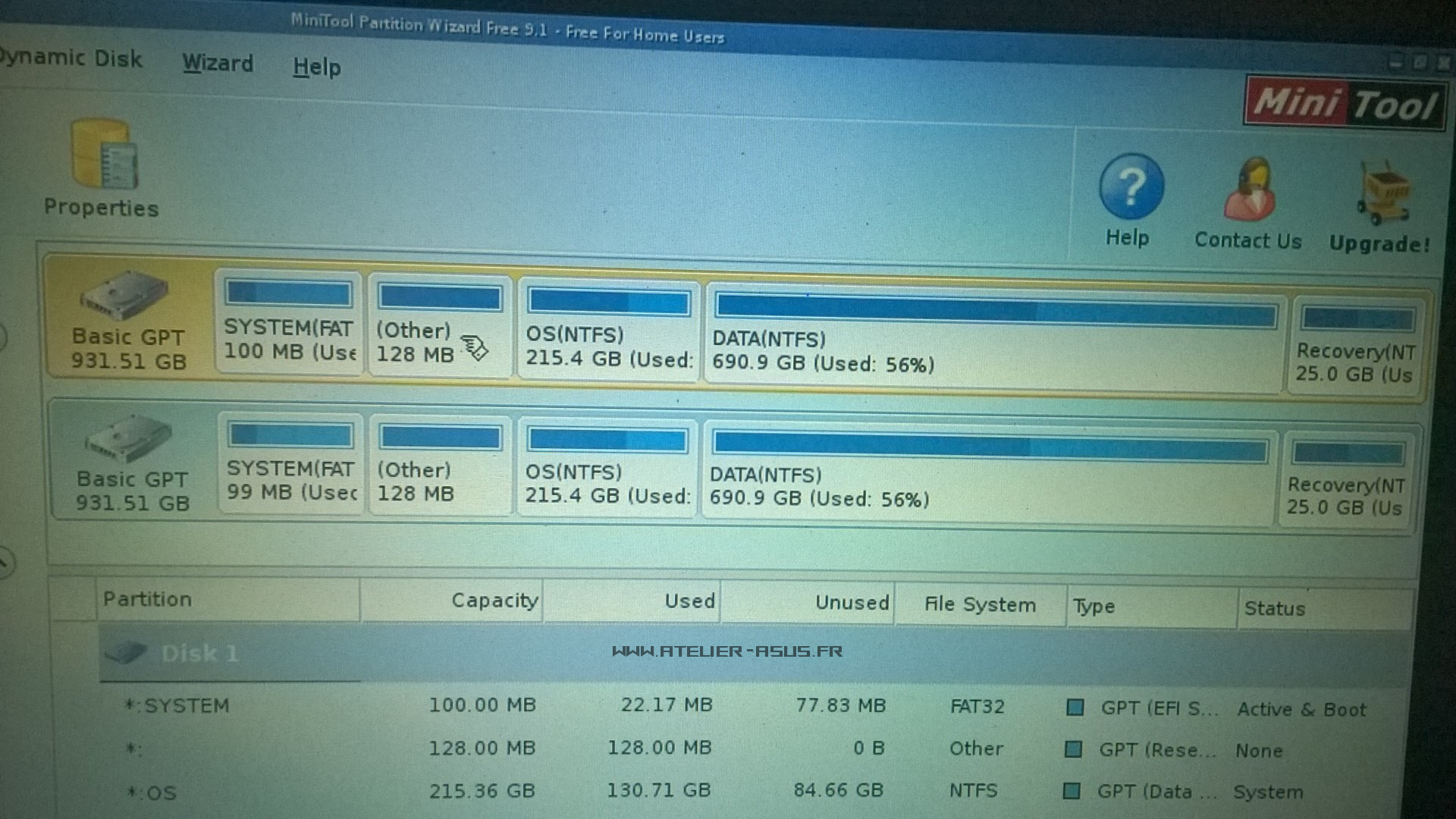Select second Basic GPT disk icon
Screen dimensions: 1456x819
[129, 438]
